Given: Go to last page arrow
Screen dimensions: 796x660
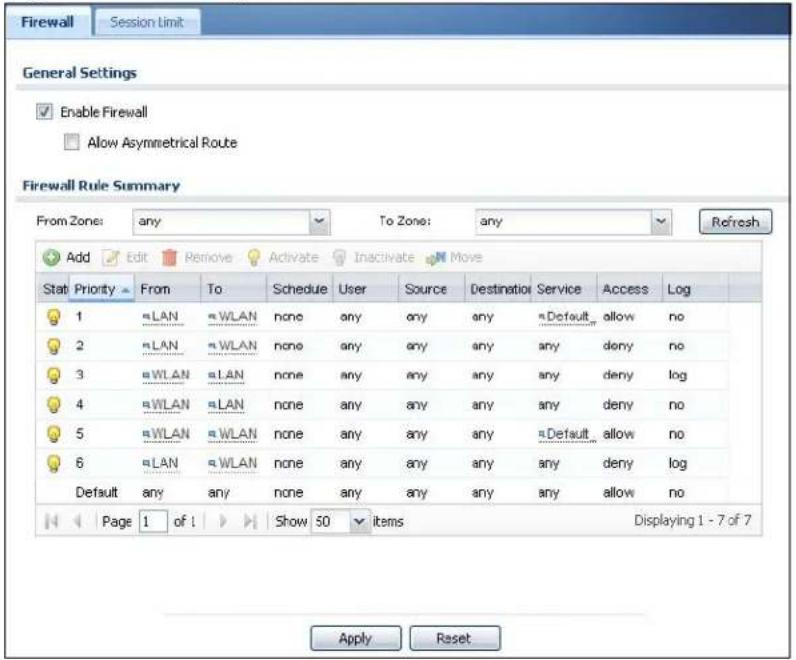Looking at the screenshot, I should point(250,521).
